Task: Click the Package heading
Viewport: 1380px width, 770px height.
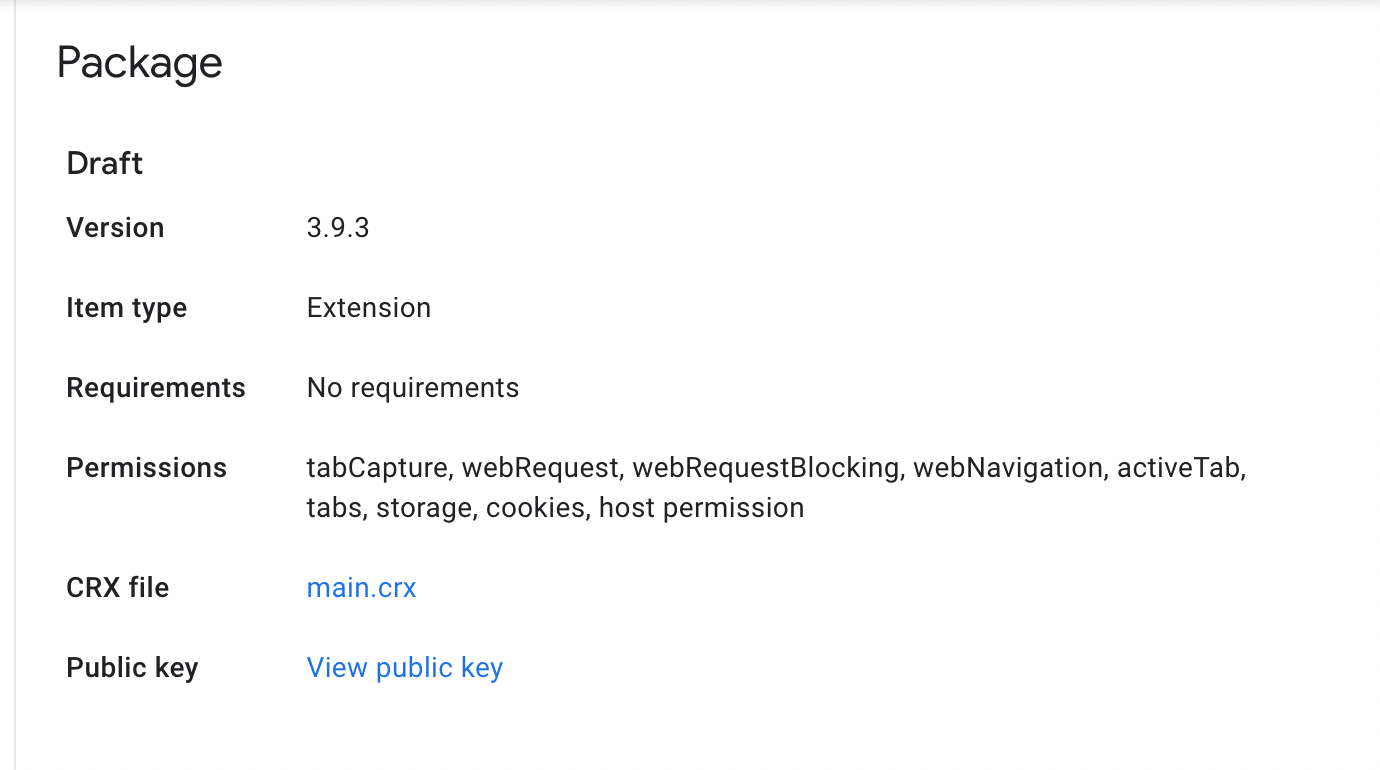Action: coord(139,63)
